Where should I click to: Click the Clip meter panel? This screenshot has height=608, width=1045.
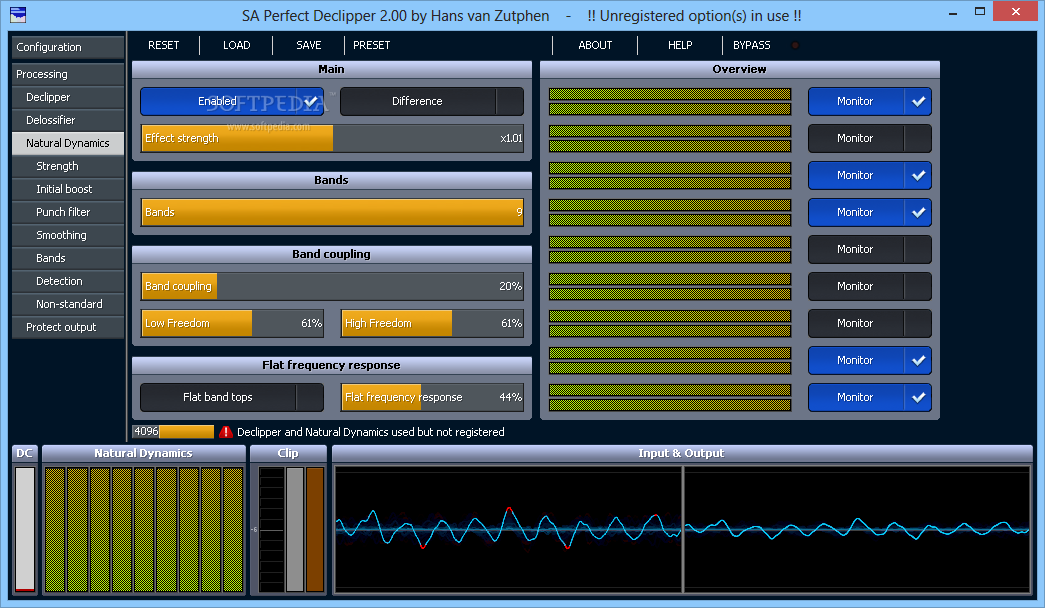pyautogui.click(x=288, y=520)
